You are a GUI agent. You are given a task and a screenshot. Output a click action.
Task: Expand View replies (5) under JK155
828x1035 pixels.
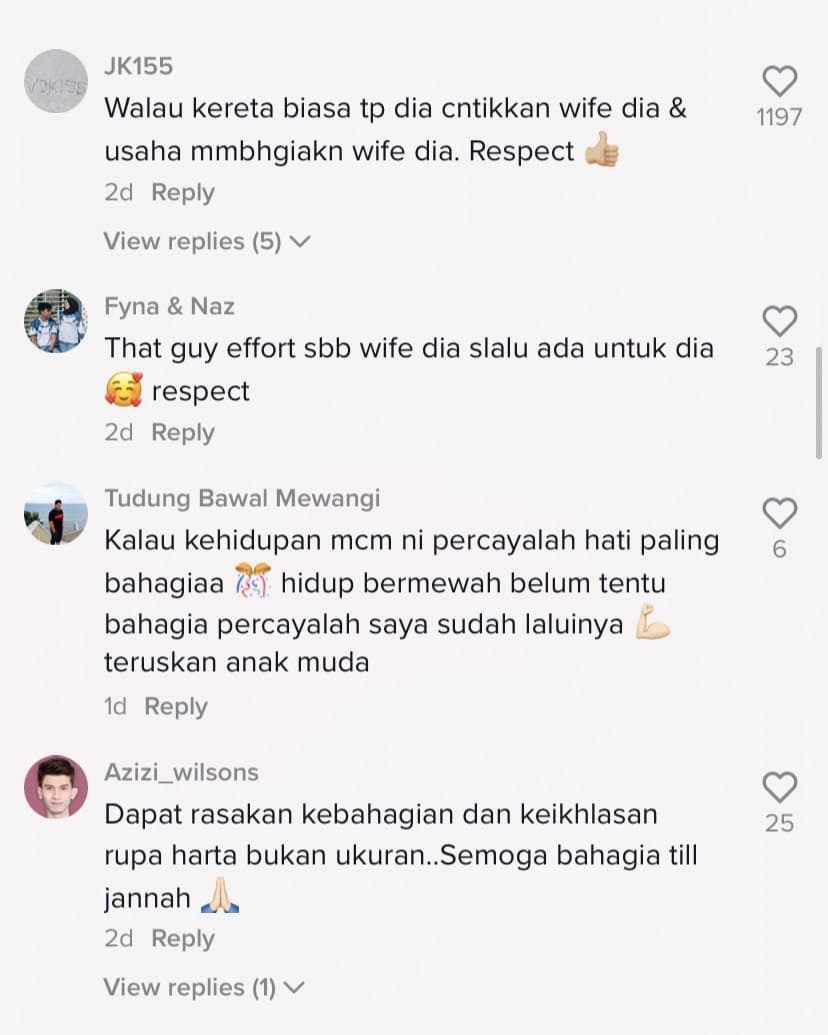207,241
